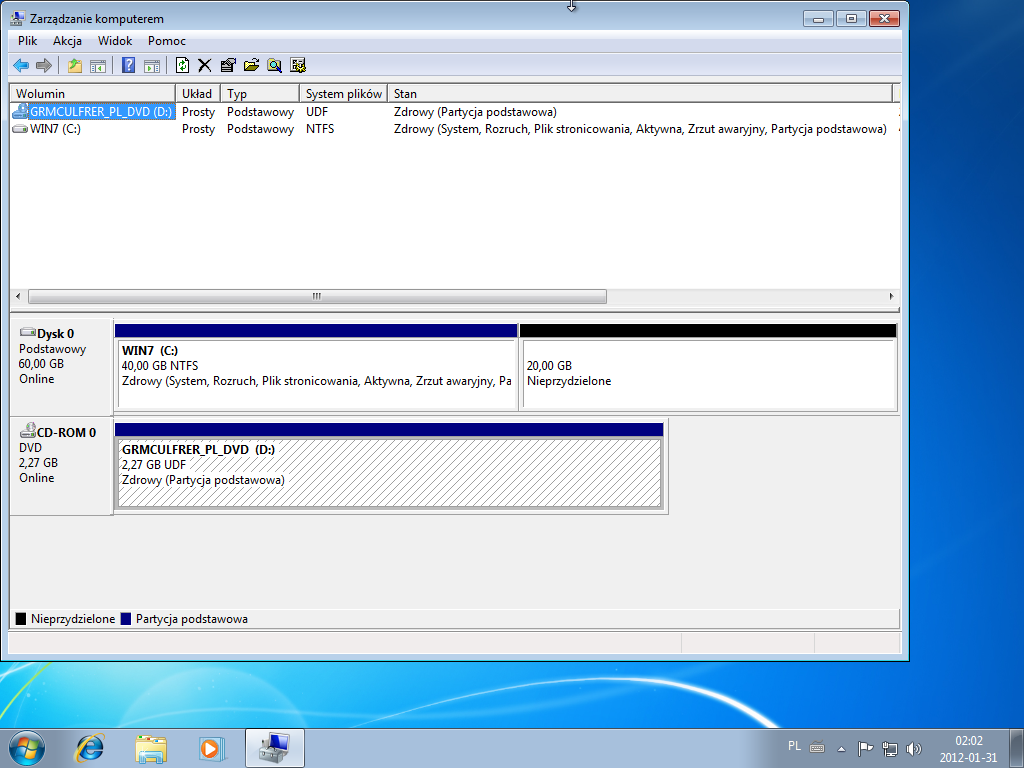Screen dimensions: 1024x768
Task: Click the blue Partycja podstawowa legend swatch
Action: tap(126, 618)
